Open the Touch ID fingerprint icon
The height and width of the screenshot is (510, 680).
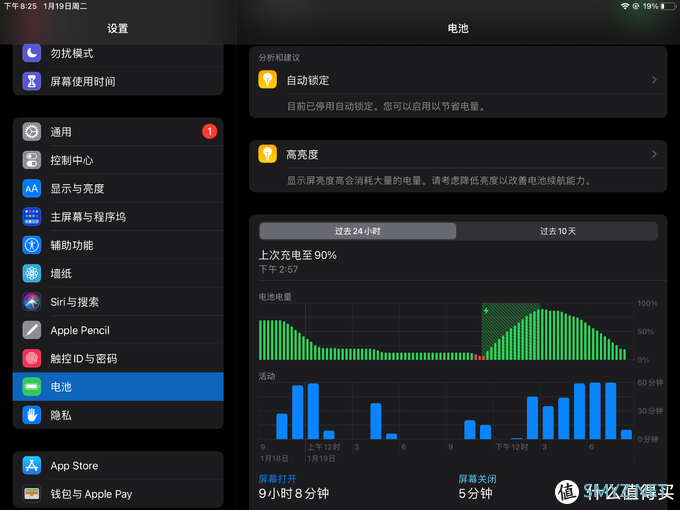tap(32, 358)
